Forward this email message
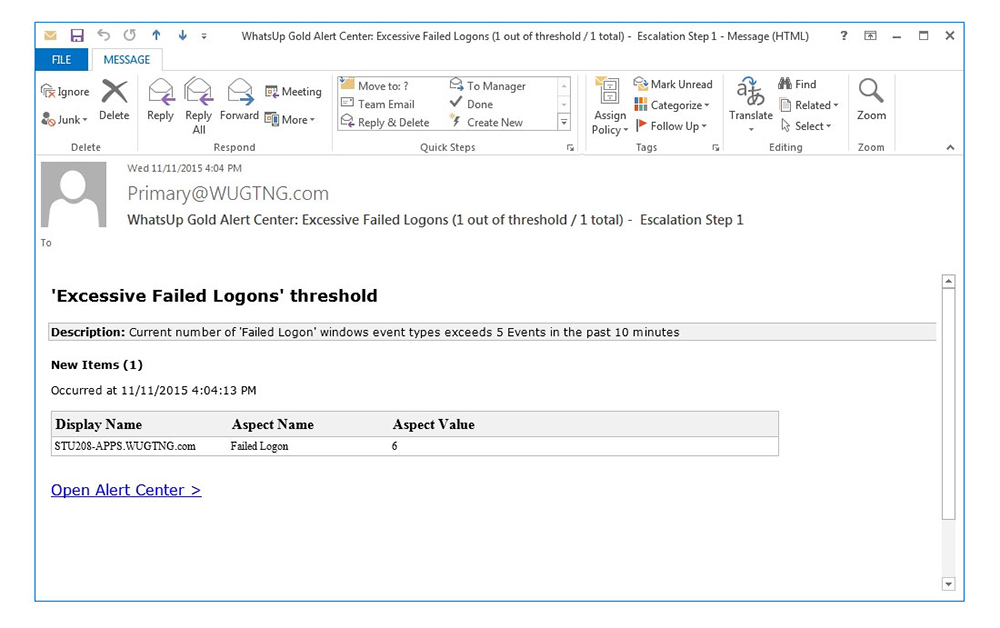The width and height of the screenshot is (1000, 628). point(239,100)
